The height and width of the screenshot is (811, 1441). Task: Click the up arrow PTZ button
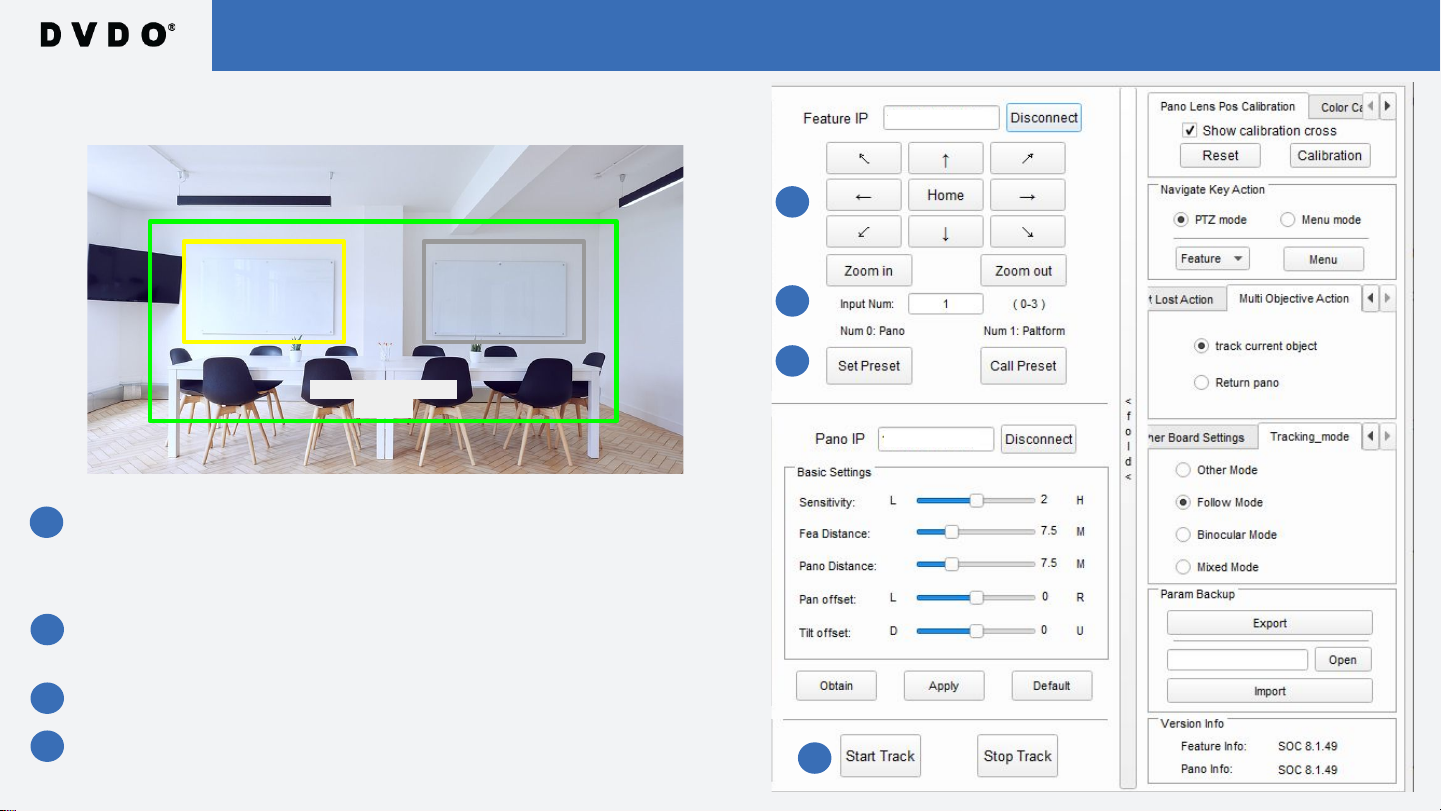(x=945, y=158)
